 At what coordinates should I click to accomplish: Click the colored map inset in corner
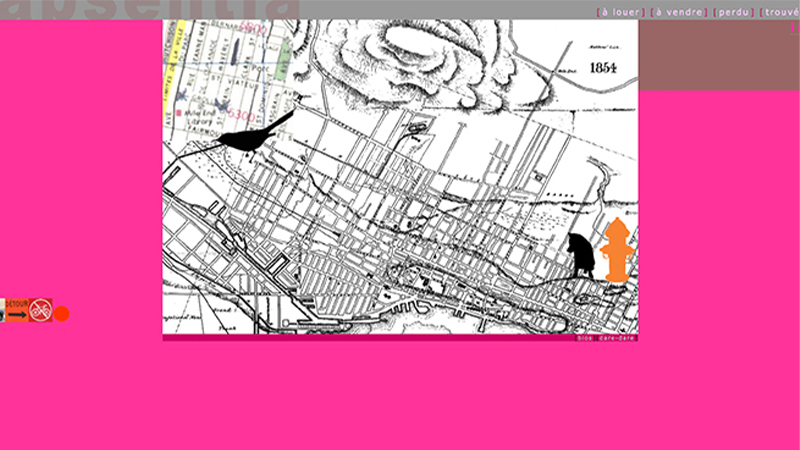(x=228, y=70)
